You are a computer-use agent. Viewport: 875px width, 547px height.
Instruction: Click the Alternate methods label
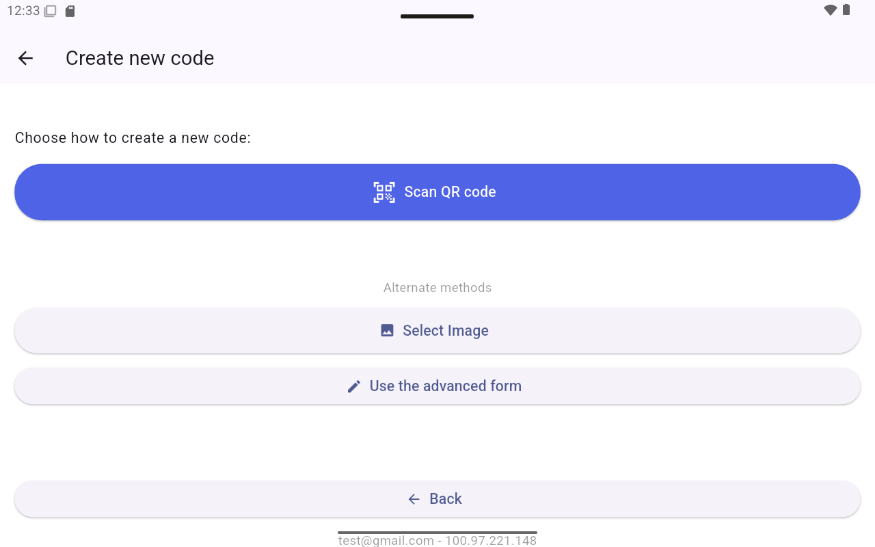point(438,288)
